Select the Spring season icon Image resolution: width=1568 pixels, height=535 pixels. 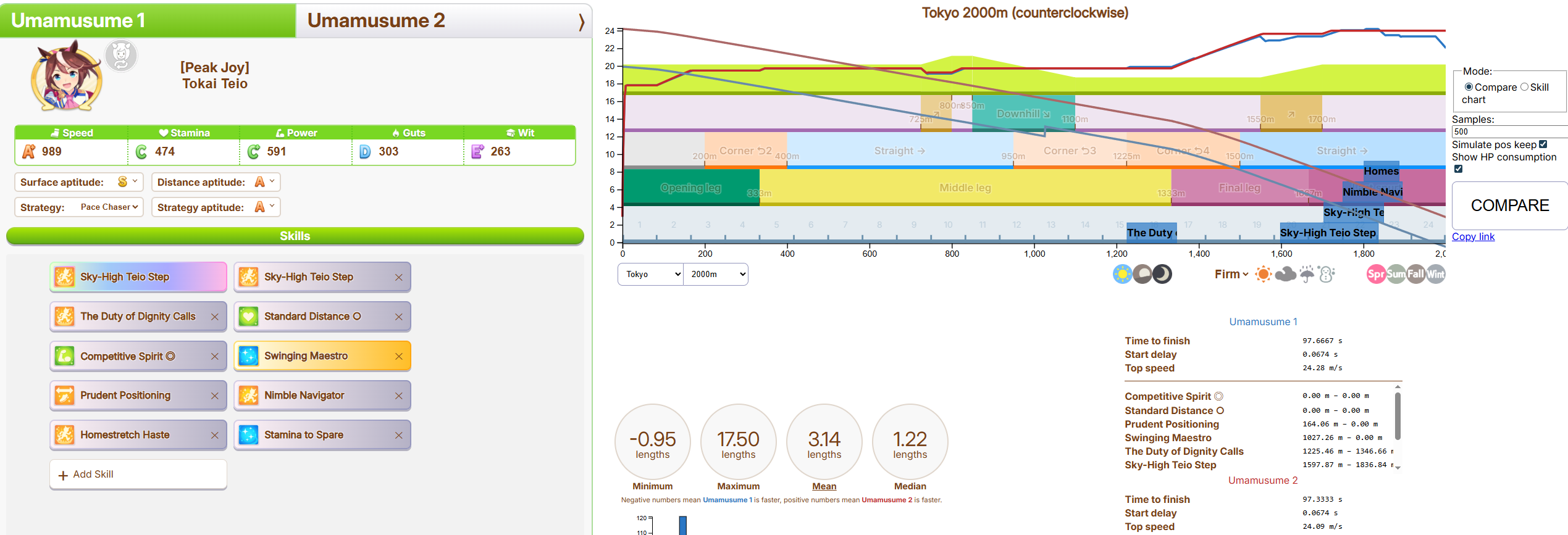coord(1376,274)
